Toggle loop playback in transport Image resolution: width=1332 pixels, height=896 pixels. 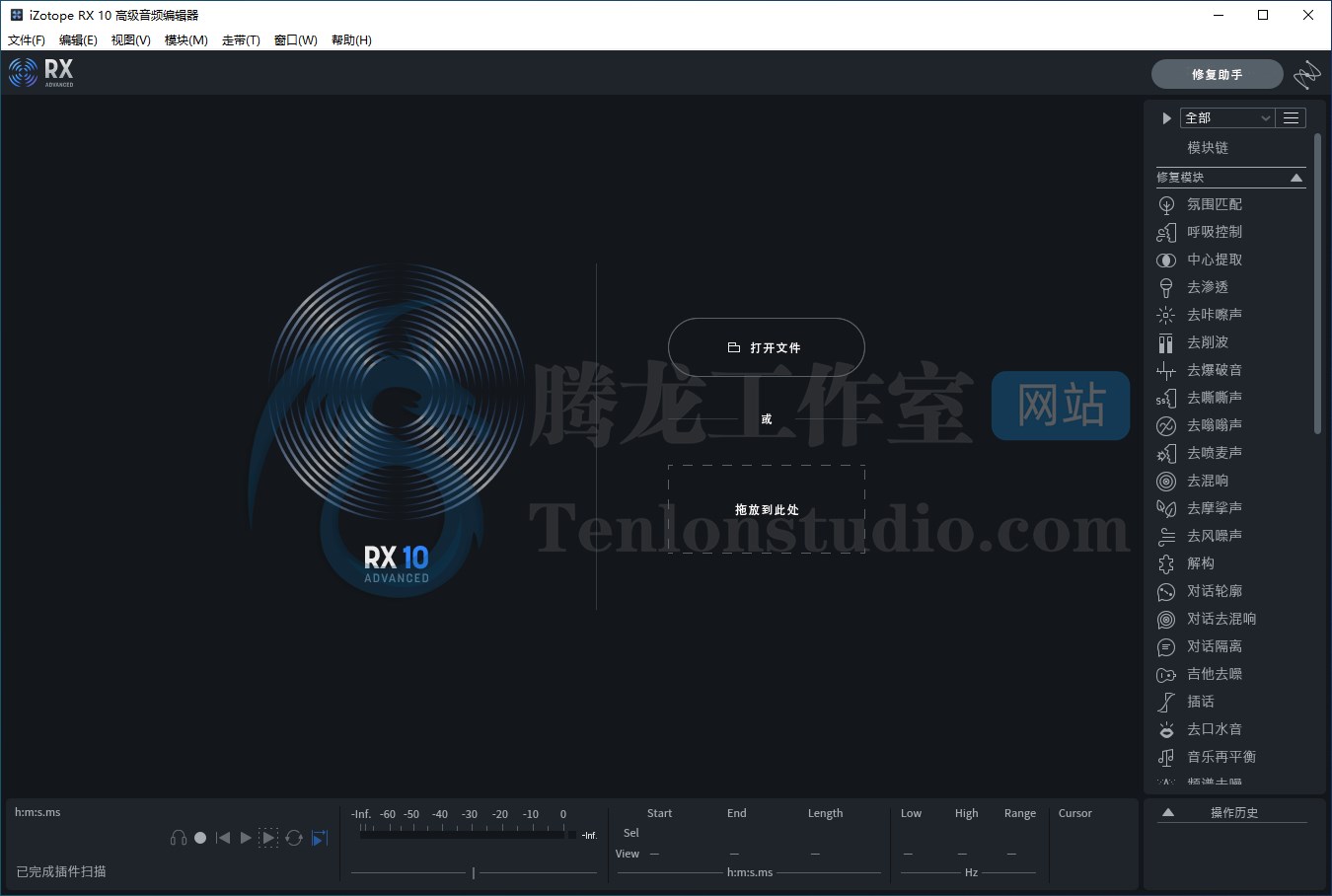[x=294, y=838]
